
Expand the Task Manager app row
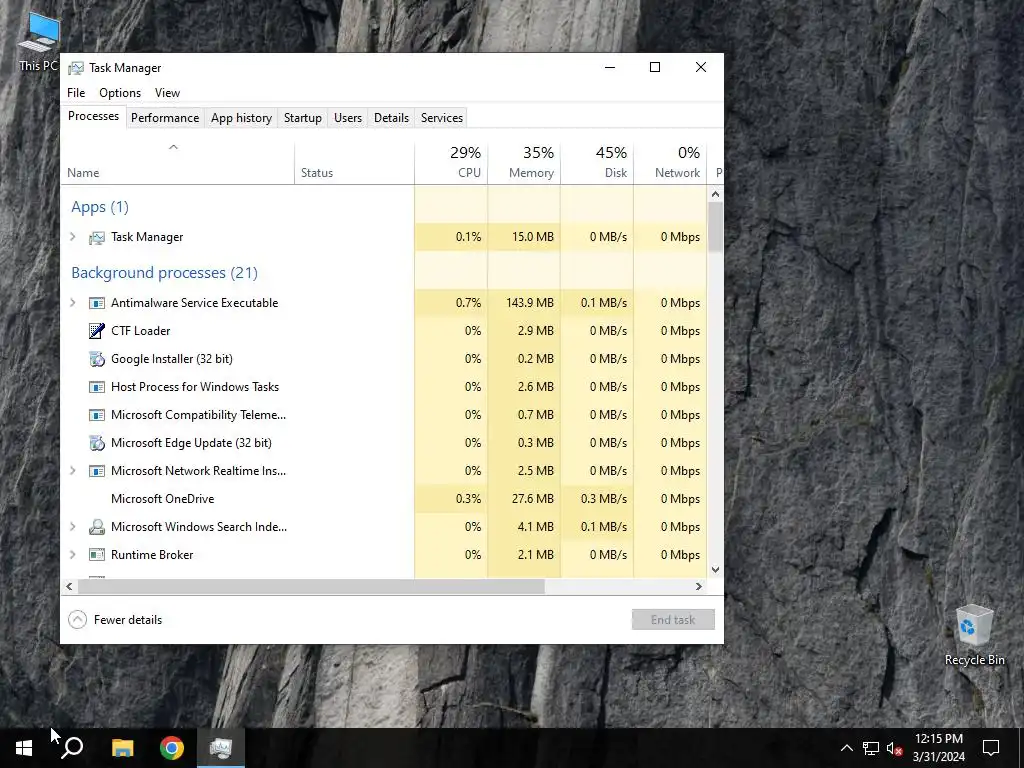[x=72, y=237]
